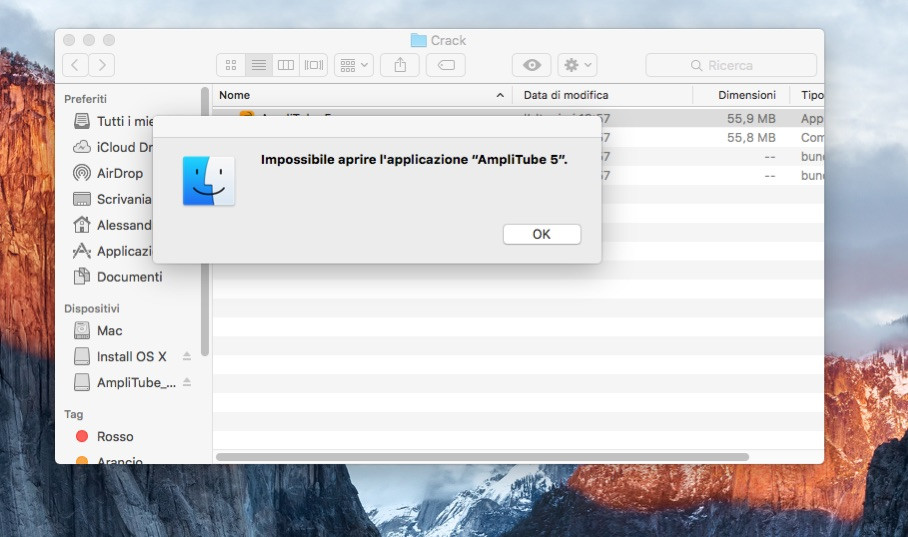Screen dimensions: 908x537
Task: Switch to icon view
Action: click(231, 65)
